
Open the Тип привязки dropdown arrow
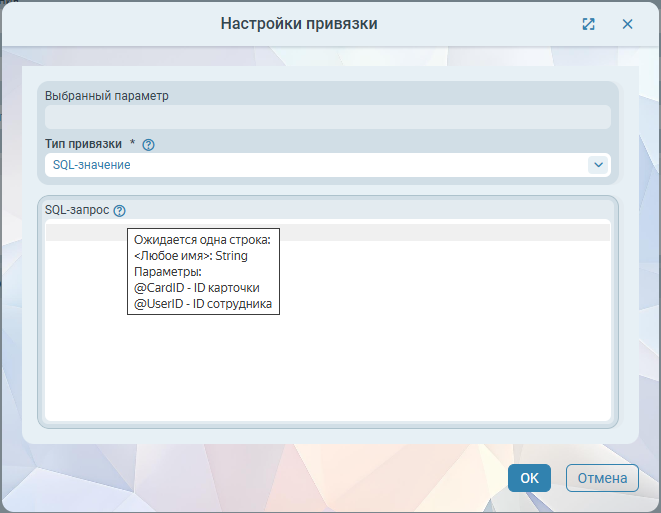598,164
